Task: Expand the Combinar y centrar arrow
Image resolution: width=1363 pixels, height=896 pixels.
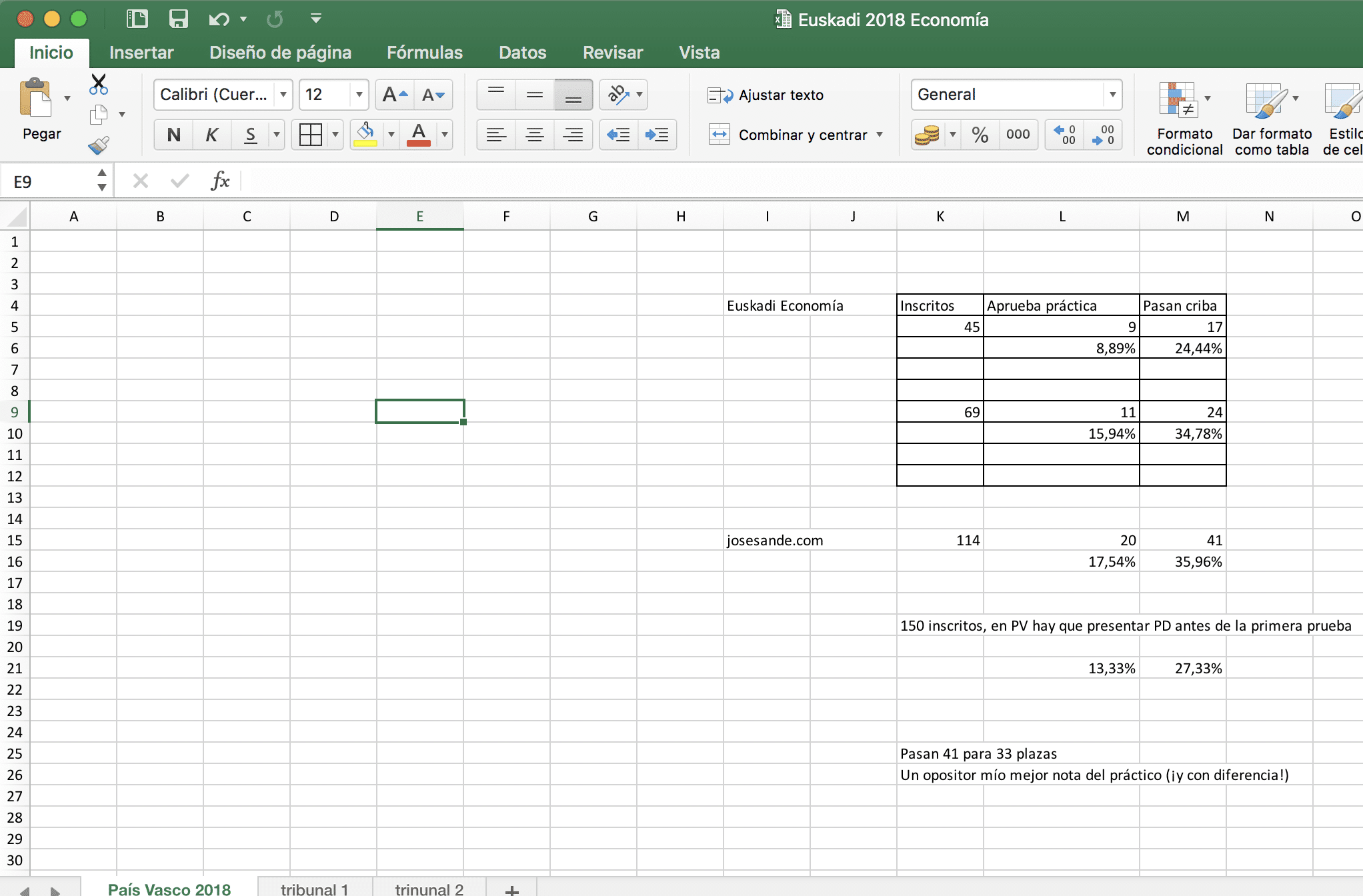Action: 880,135
